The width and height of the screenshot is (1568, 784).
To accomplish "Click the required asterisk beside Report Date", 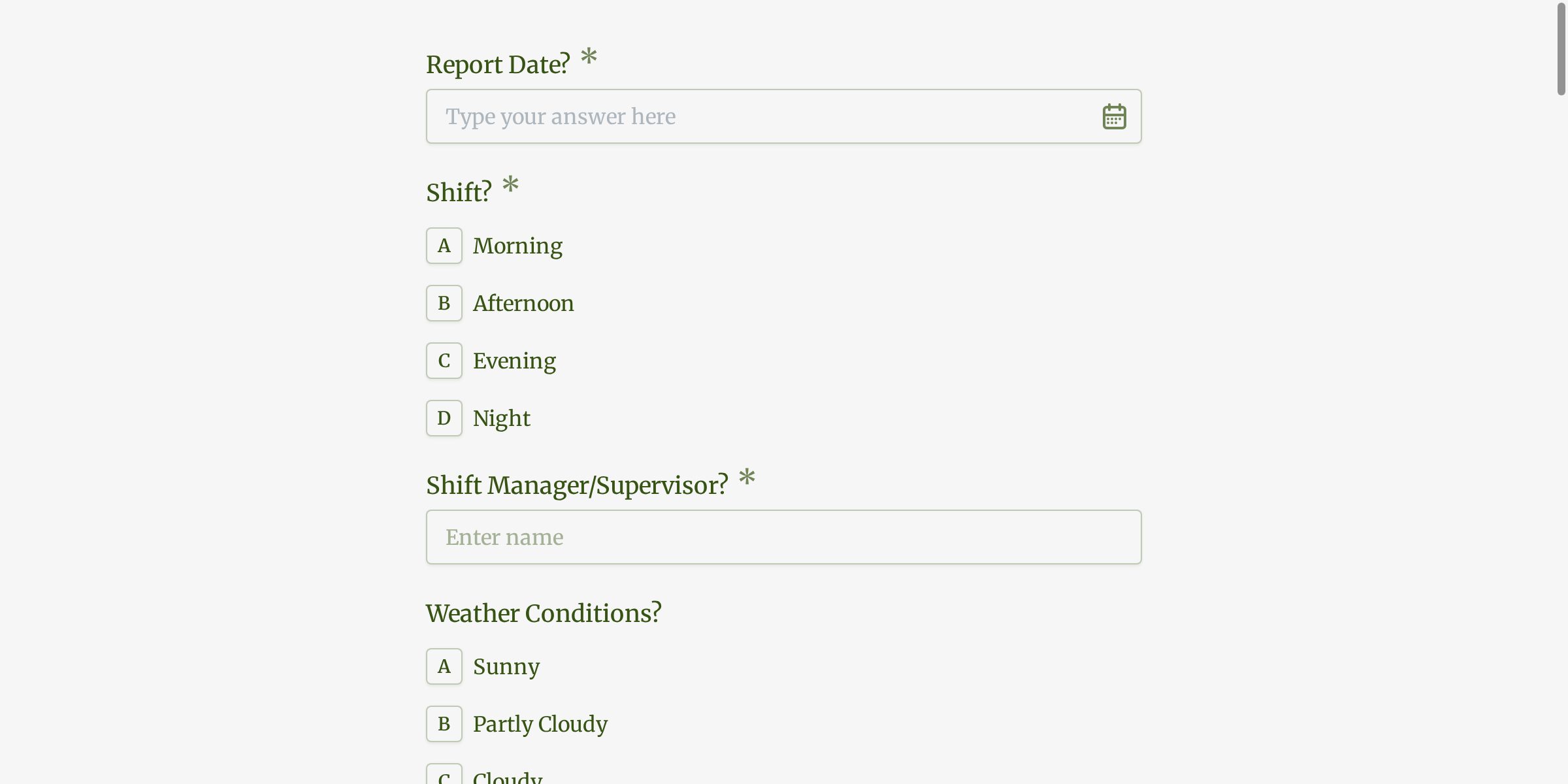I will click(x=587, y=60).
